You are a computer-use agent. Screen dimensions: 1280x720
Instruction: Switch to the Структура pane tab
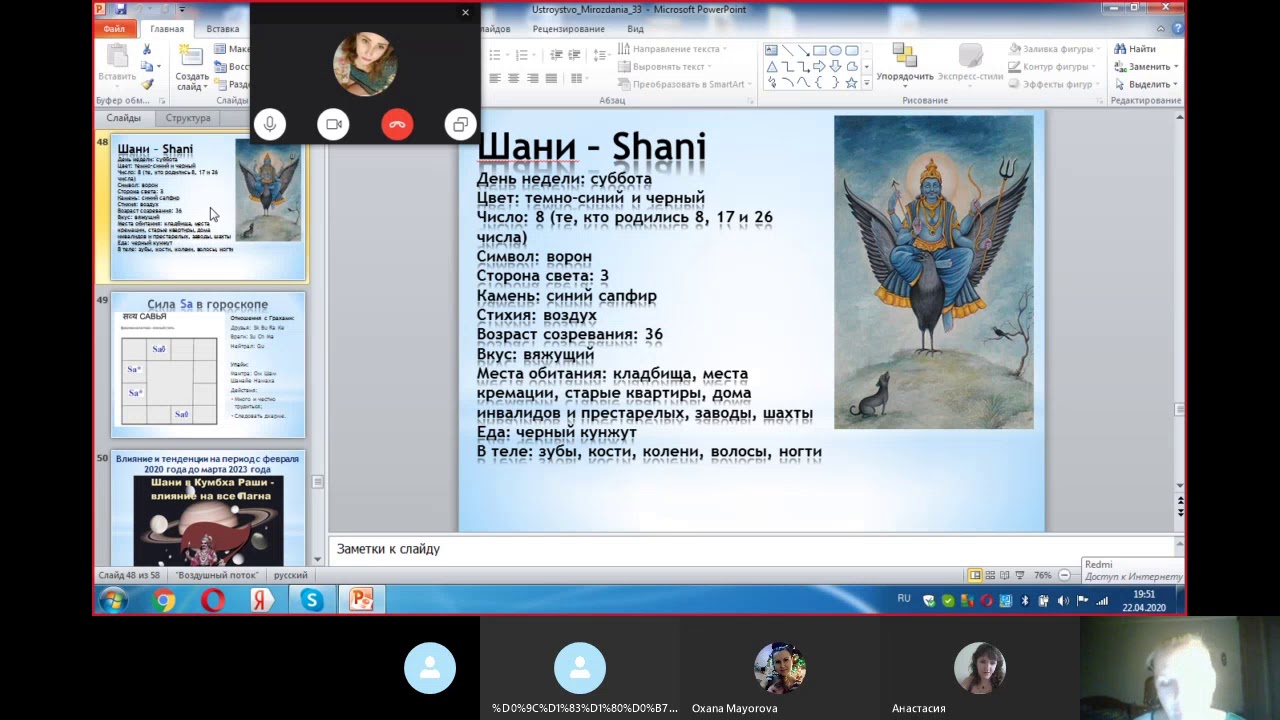(x=188, y=118)
